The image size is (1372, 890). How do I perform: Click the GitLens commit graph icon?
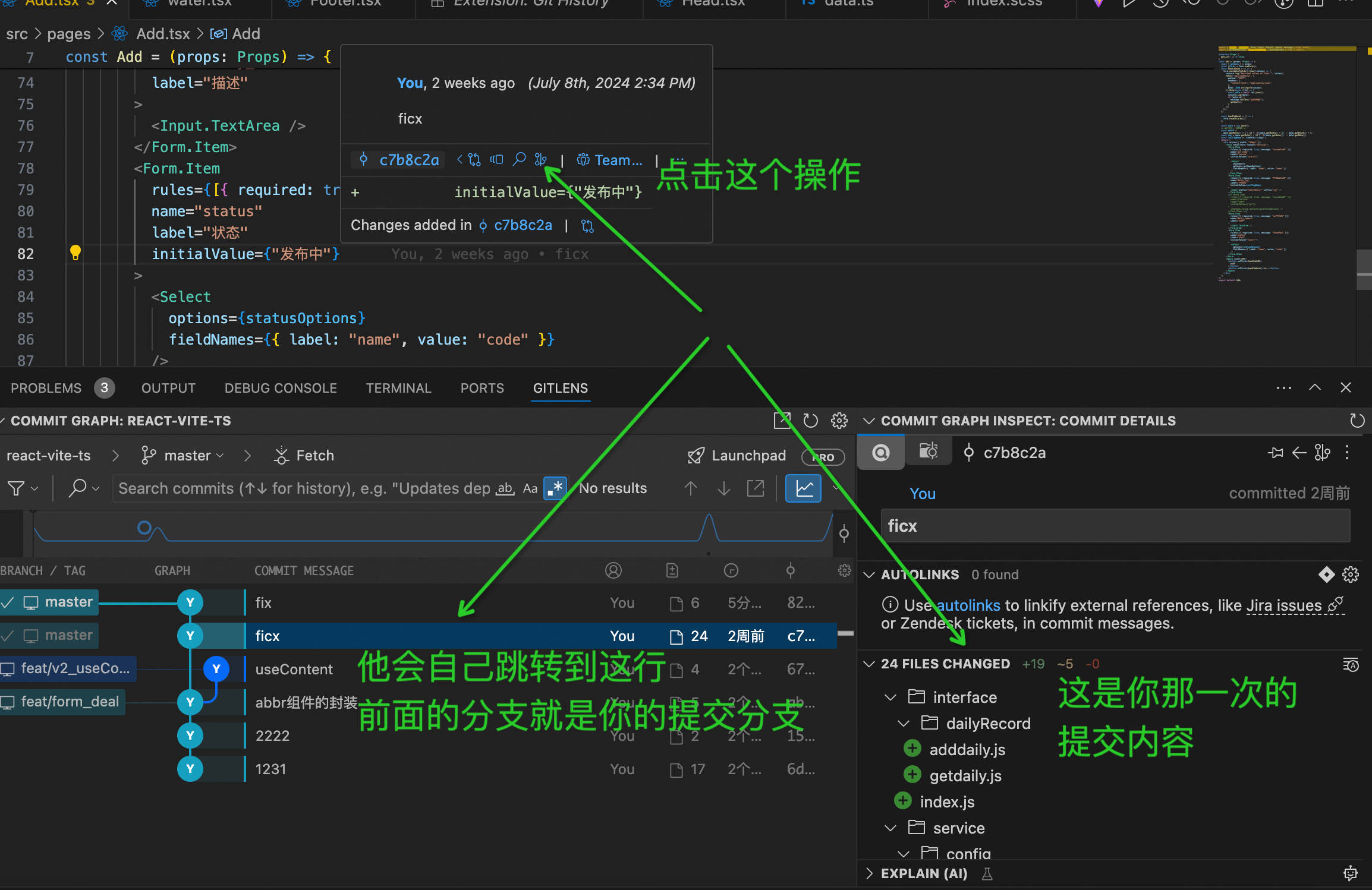coord(807,489)
